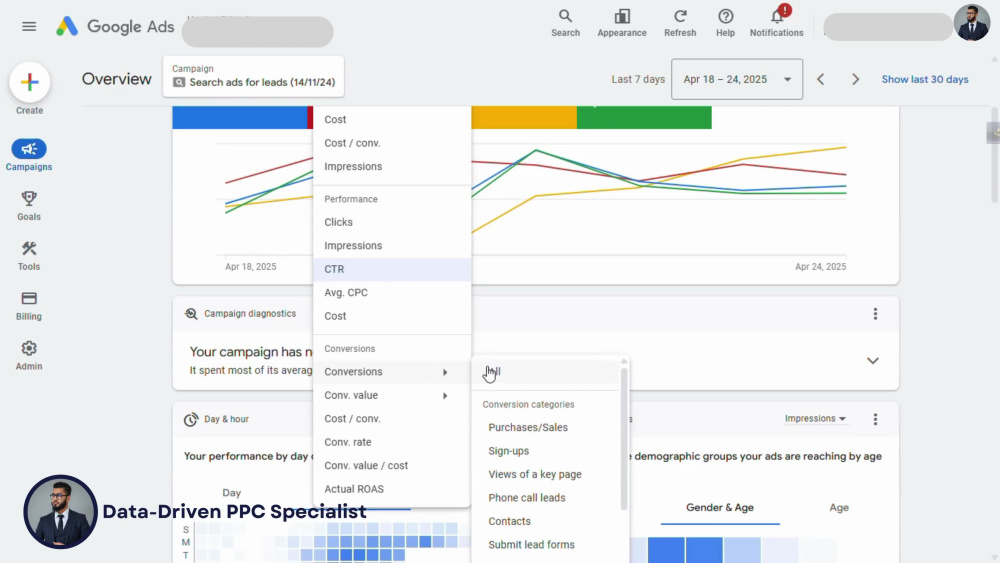This screenshot has width=1000, height=563.
Task: Choose Contacts conversion category
Action: point(545,522)
